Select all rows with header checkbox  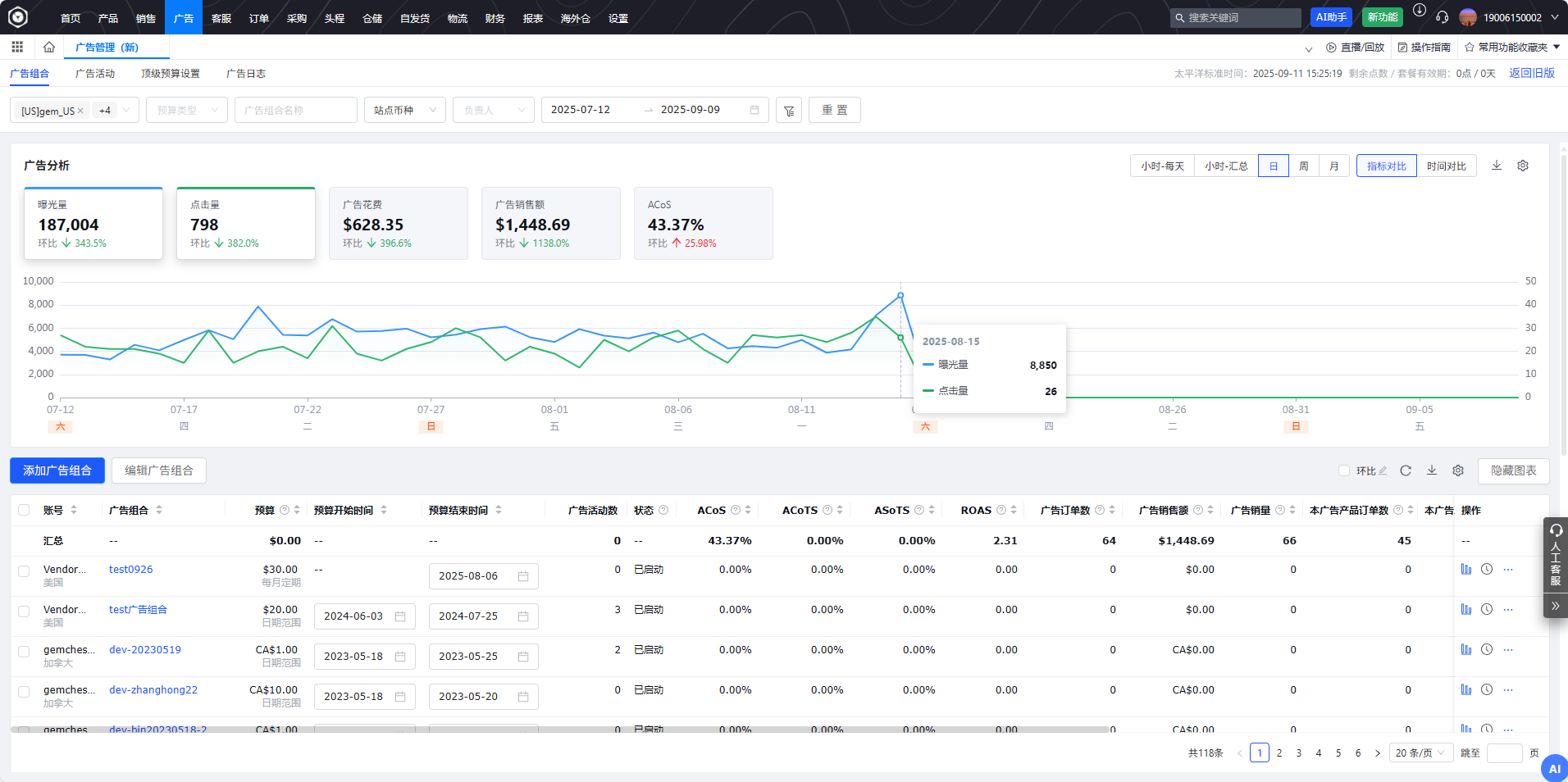coord(24,510)
